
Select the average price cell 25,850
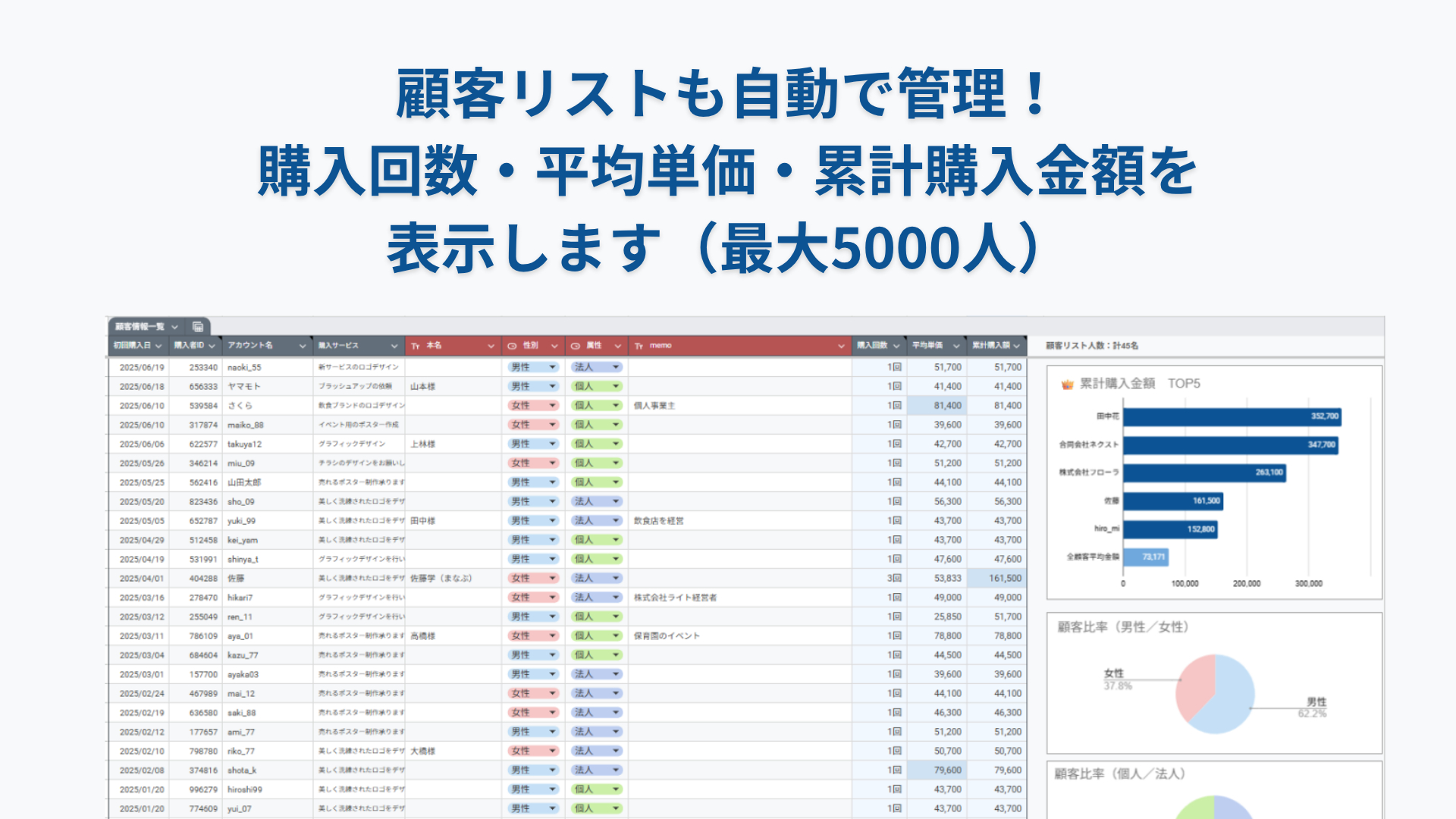(937, 617)
